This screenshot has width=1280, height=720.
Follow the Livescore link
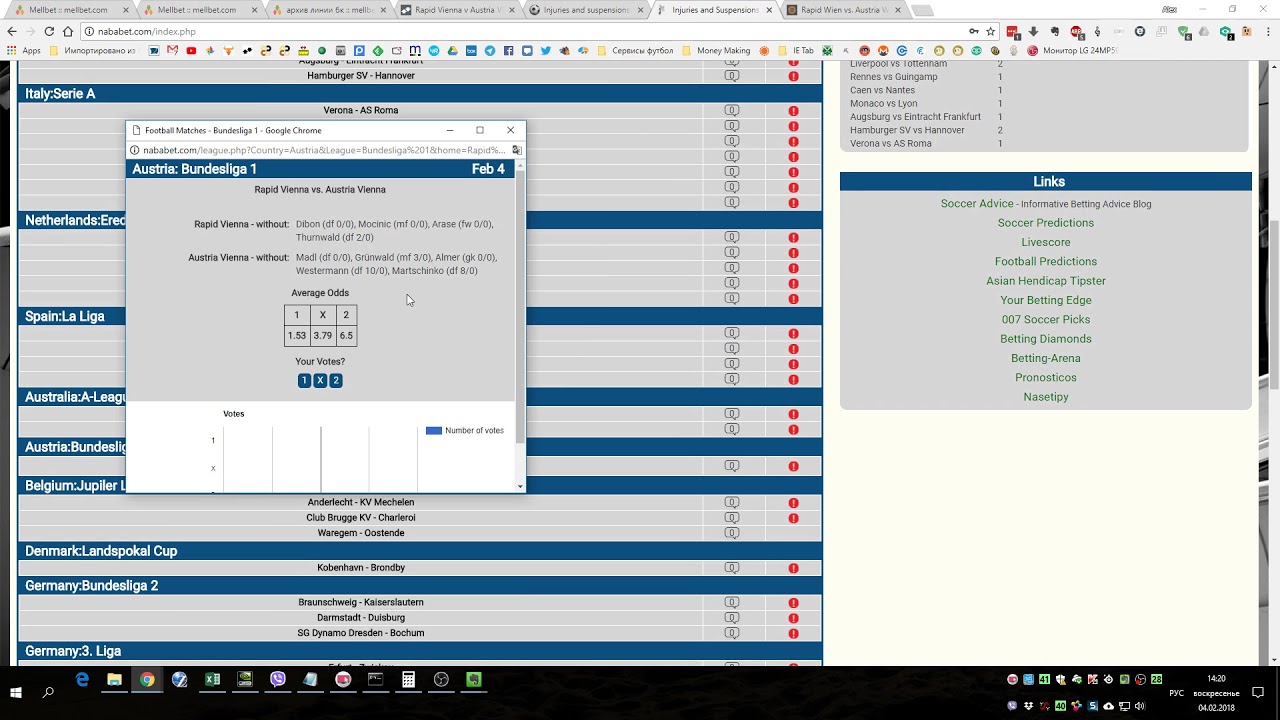point(1045,242)
